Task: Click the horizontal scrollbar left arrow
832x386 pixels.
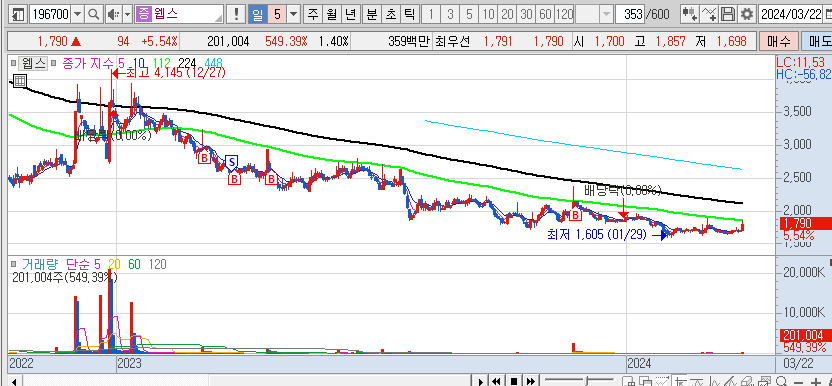Action: pos(14,381)
